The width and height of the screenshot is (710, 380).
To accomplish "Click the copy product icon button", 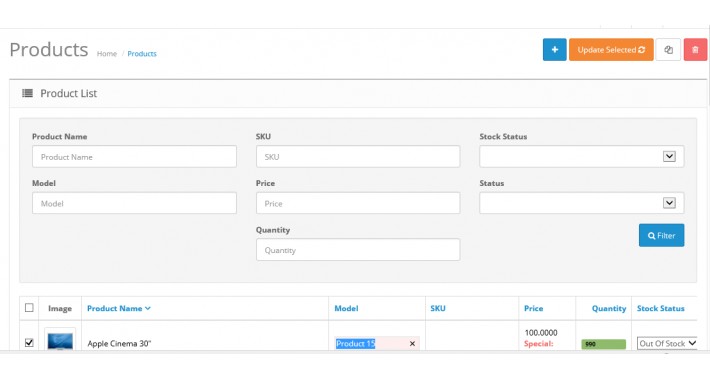I will pyautogui.click(x=668, y=49).
